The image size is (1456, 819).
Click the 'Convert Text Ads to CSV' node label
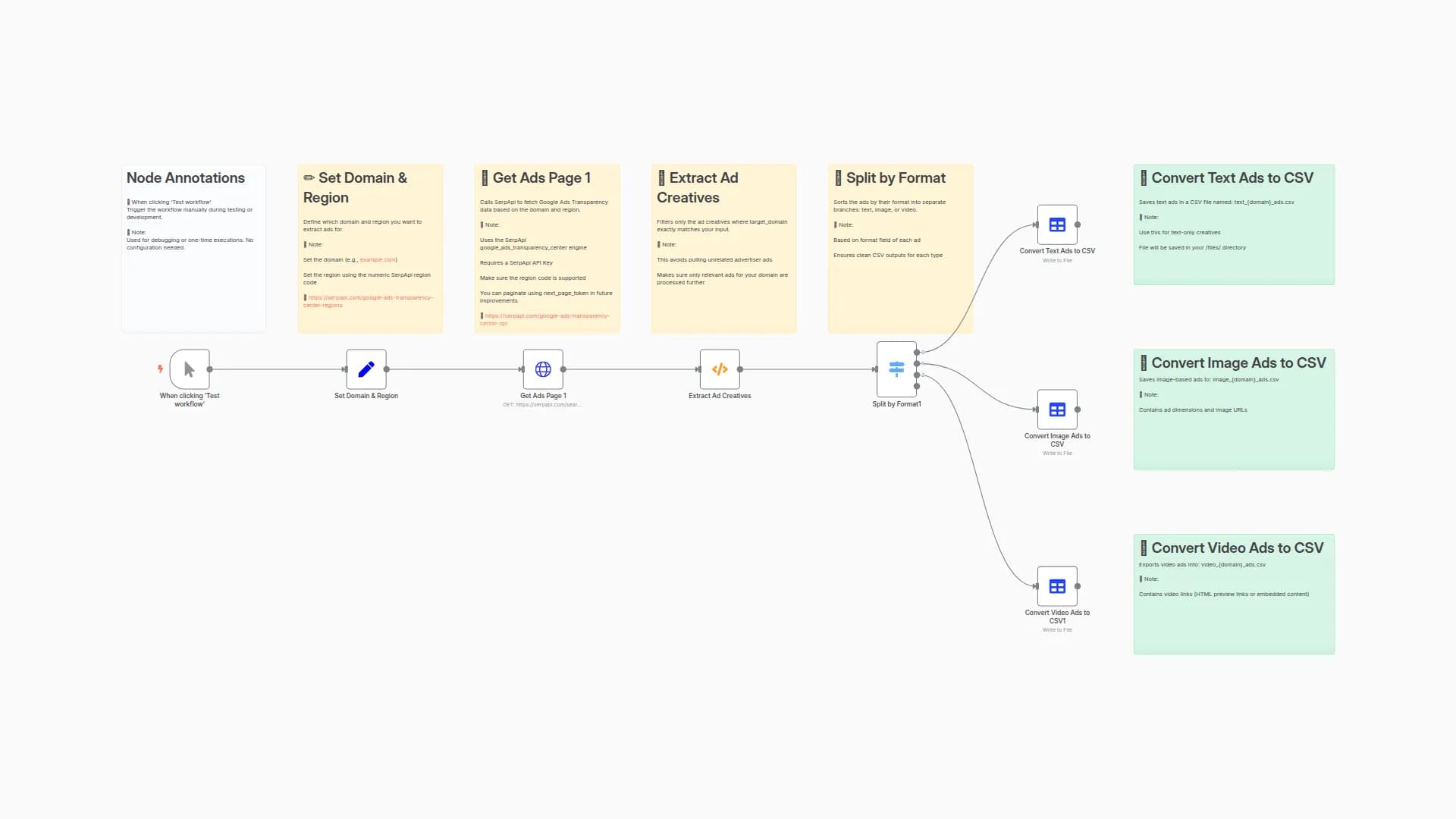[1057, 251]
